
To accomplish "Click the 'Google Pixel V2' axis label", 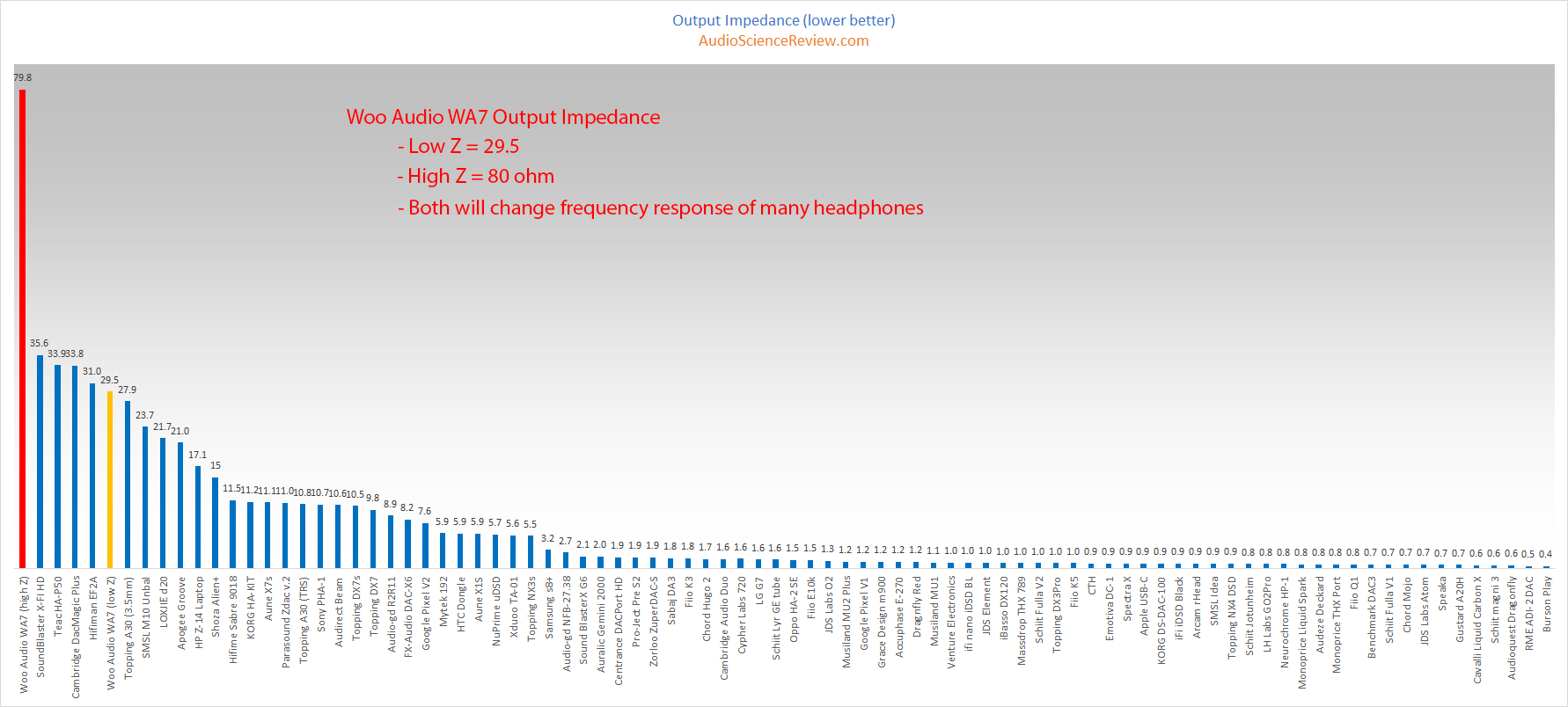I will [426, 614].
